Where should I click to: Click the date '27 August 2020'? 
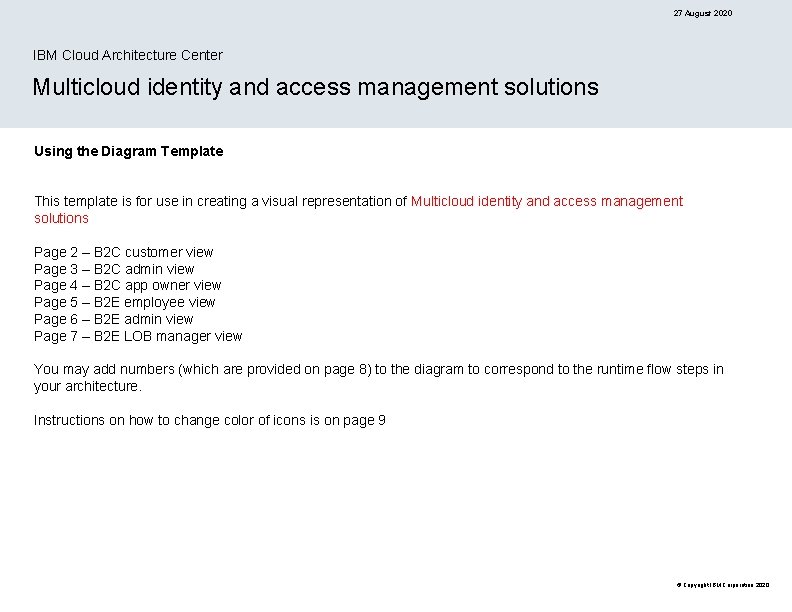coord(703,13)
